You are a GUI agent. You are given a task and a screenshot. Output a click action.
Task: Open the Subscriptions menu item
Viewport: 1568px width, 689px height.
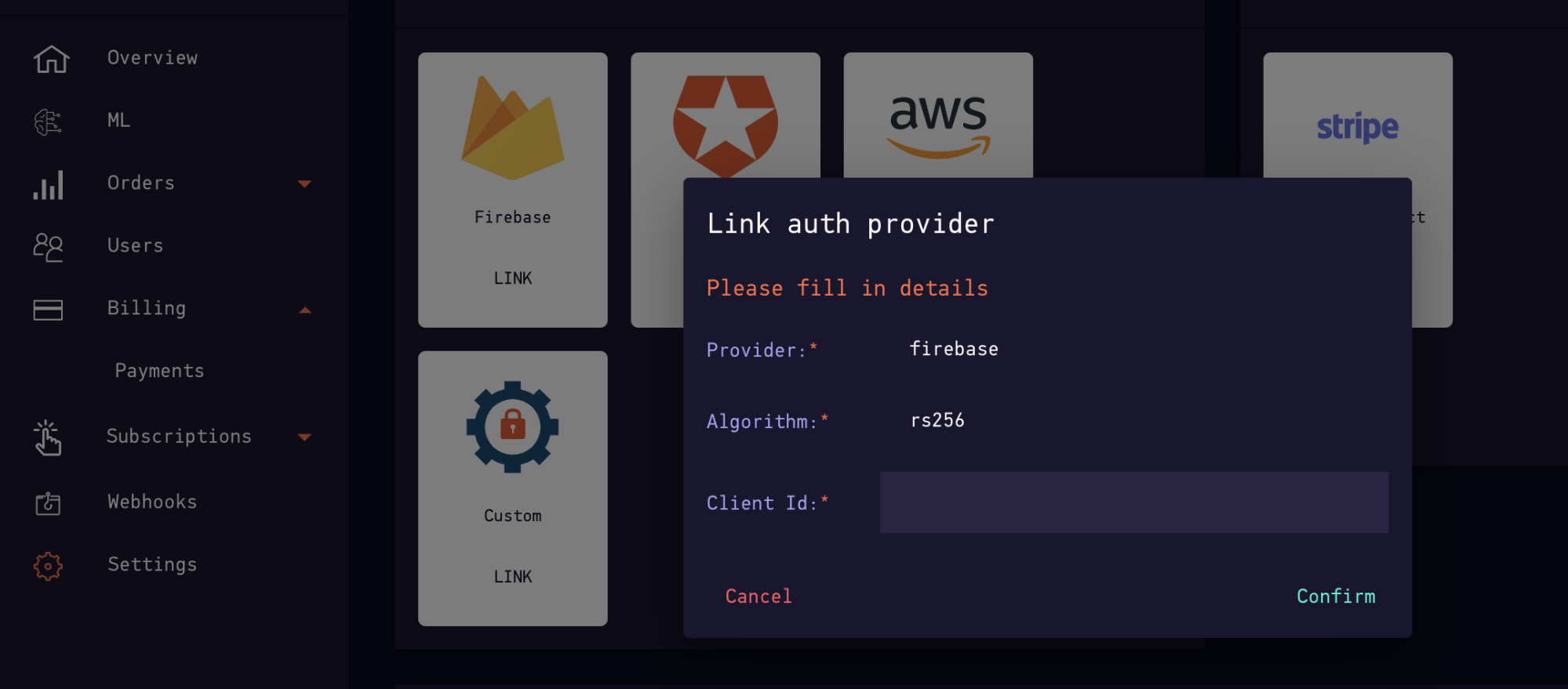179,436
